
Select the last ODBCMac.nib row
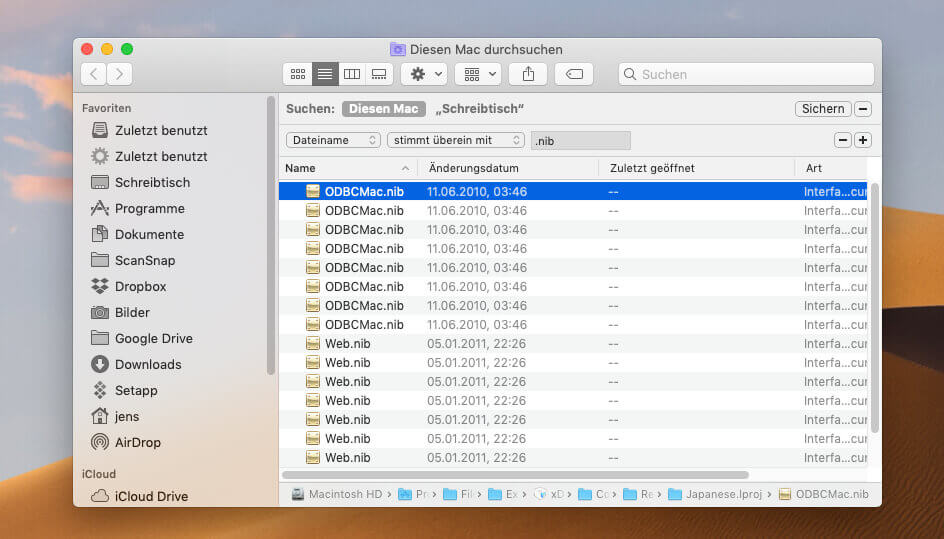(573, 325)
